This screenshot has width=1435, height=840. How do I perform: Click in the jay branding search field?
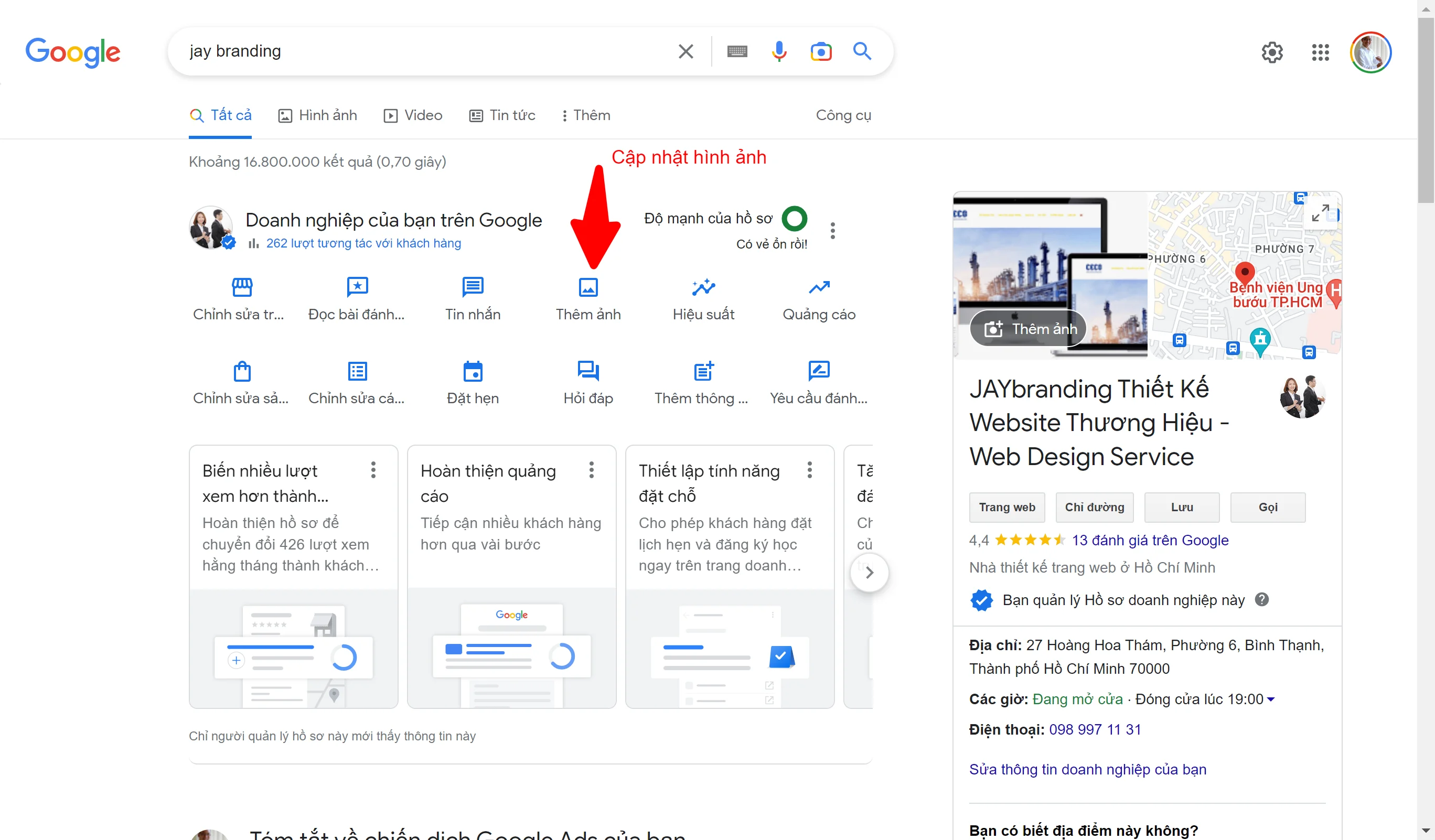(x=421, y=51)
